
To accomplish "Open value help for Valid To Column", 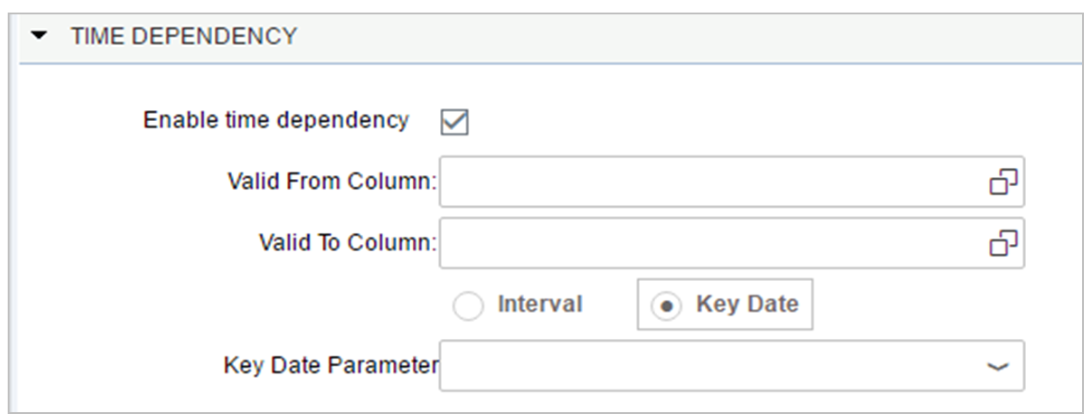I will 1003,242.
